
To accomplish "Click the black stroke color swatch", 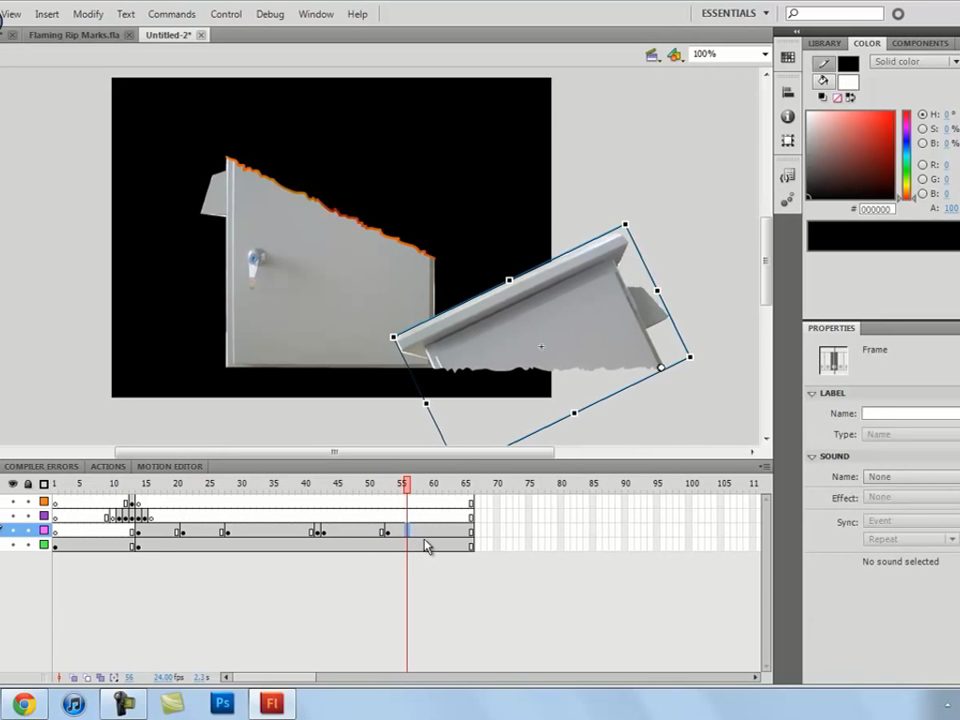I will pyautogui.click(x=848, y=63).
